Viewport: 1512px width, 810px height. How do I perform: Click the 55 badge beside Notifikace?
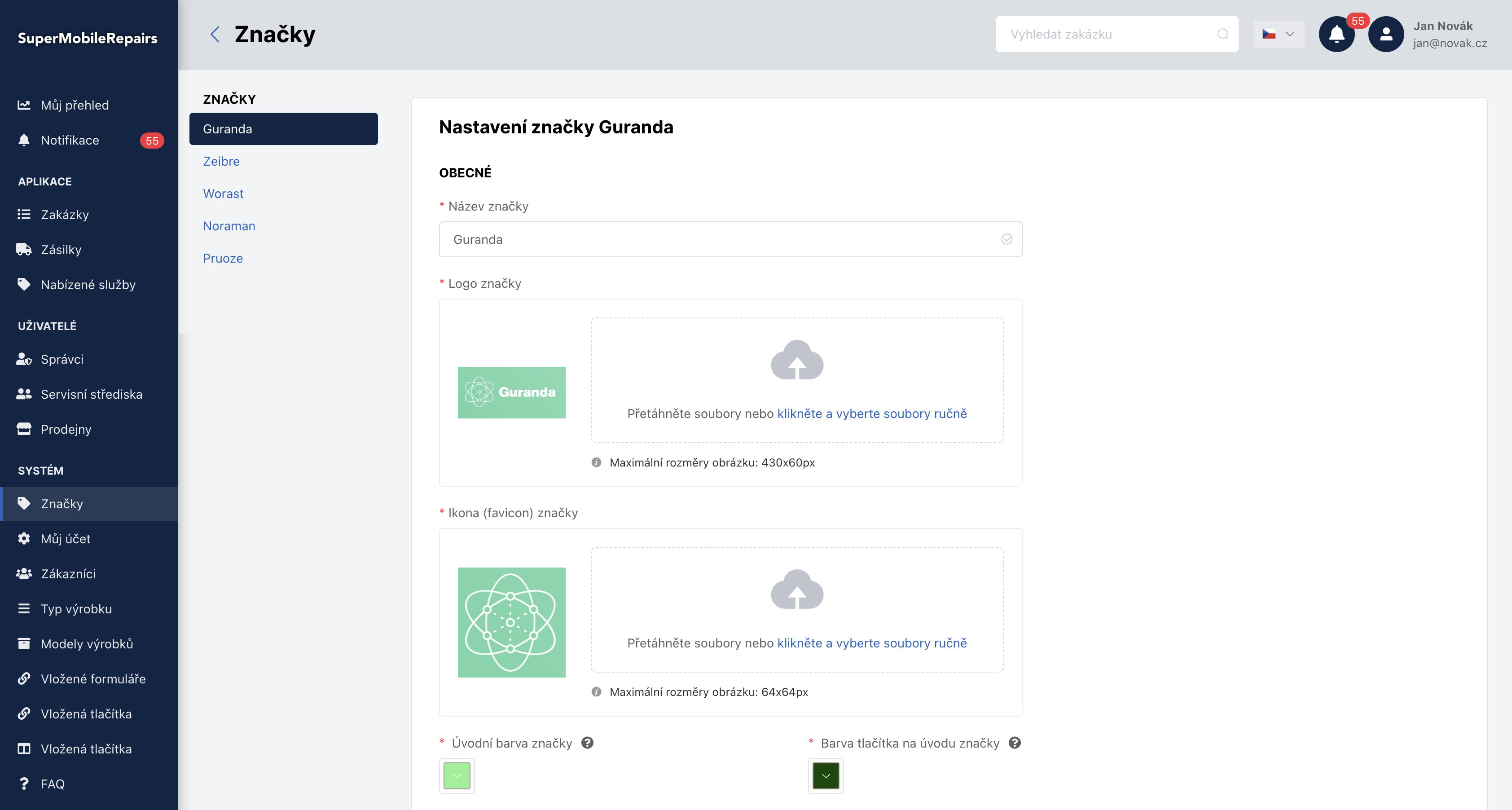[151, 140]
